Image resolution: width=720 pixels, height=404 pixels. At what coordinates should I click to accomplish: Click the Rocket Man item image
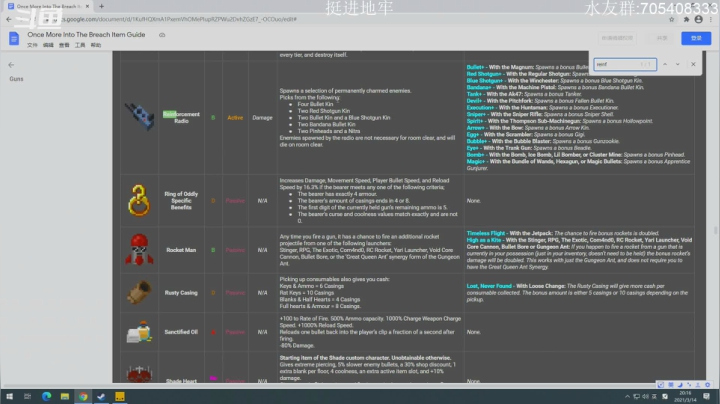(x=139, y=250)
